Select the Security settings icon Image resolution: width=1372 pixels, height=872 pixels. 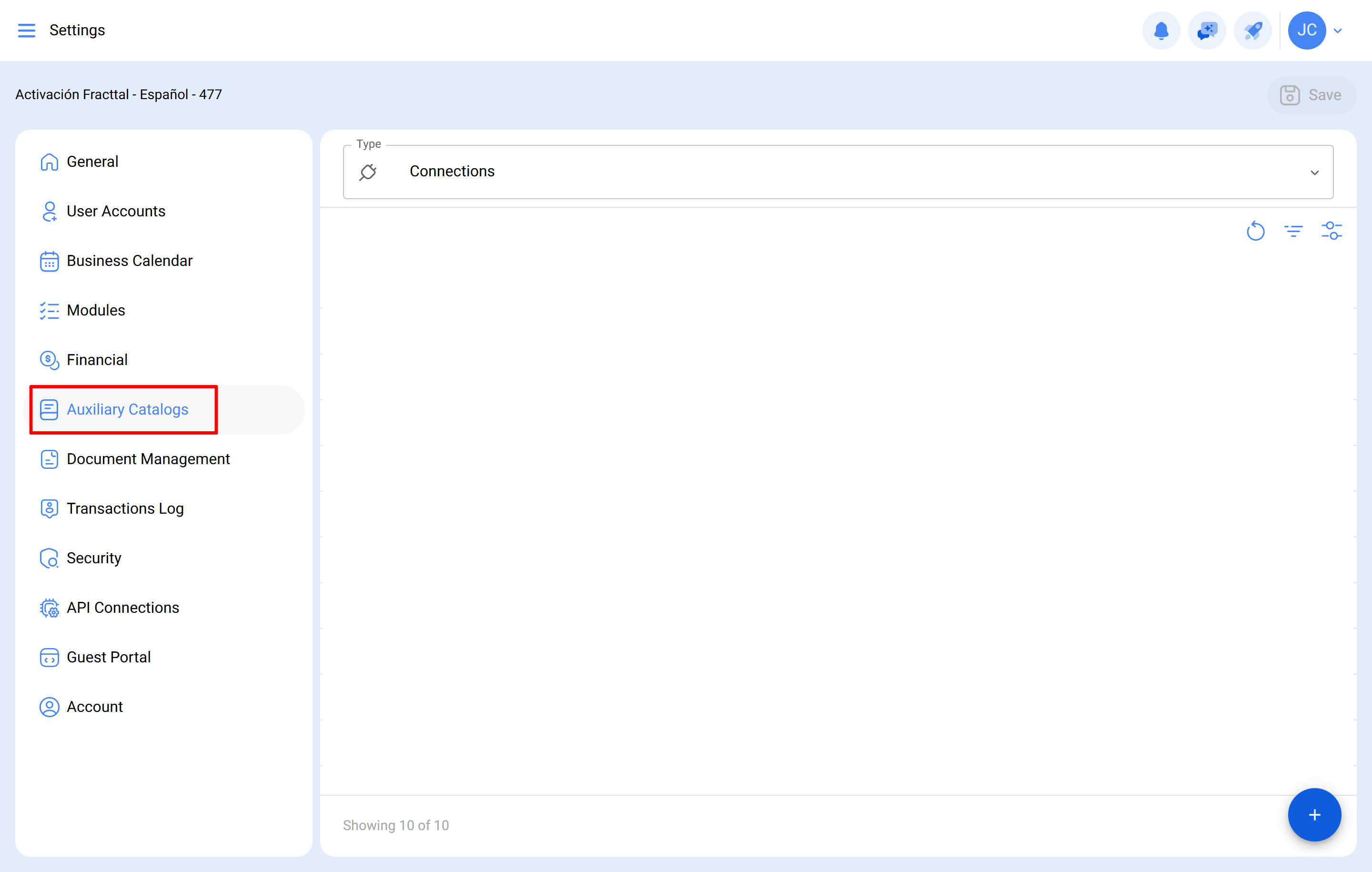click(x=49, y=558)
